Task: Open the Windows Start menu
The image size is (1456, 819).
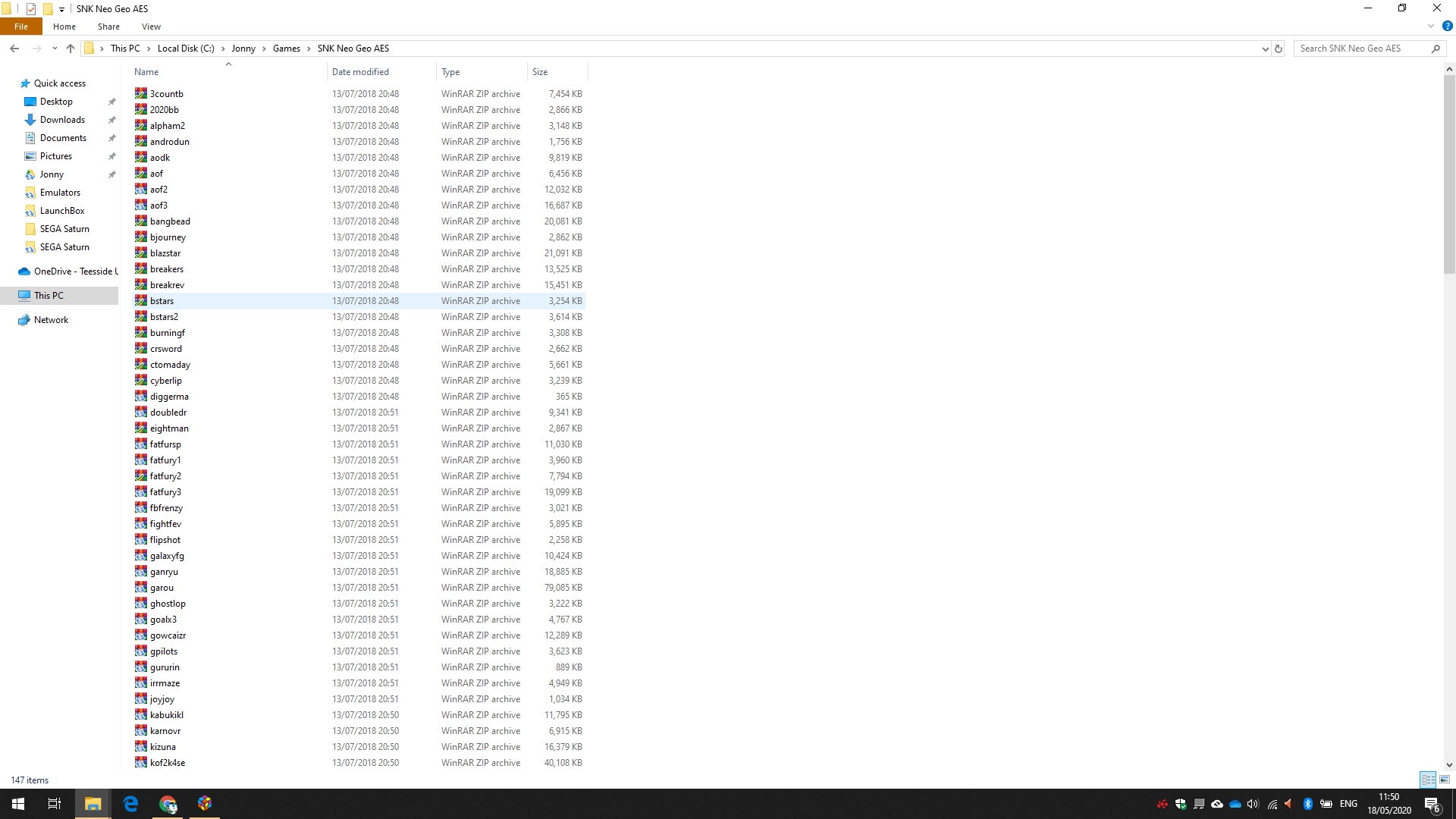Action: click(18, 804)
